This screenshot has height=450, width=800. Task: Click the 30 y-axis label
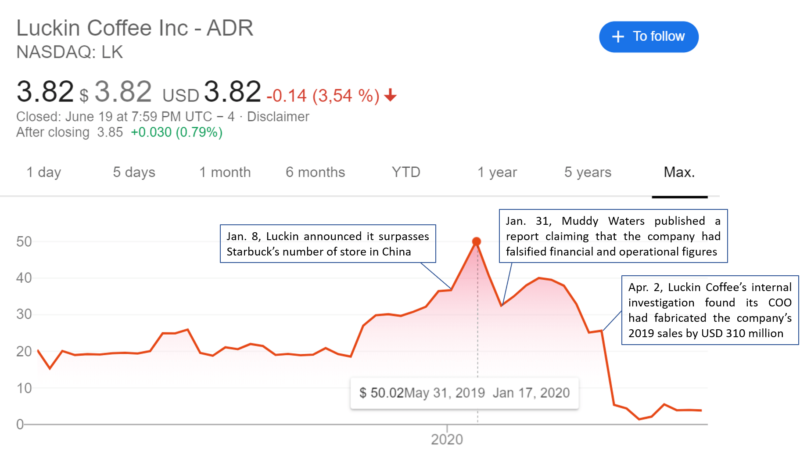click(x=24, y=314)
